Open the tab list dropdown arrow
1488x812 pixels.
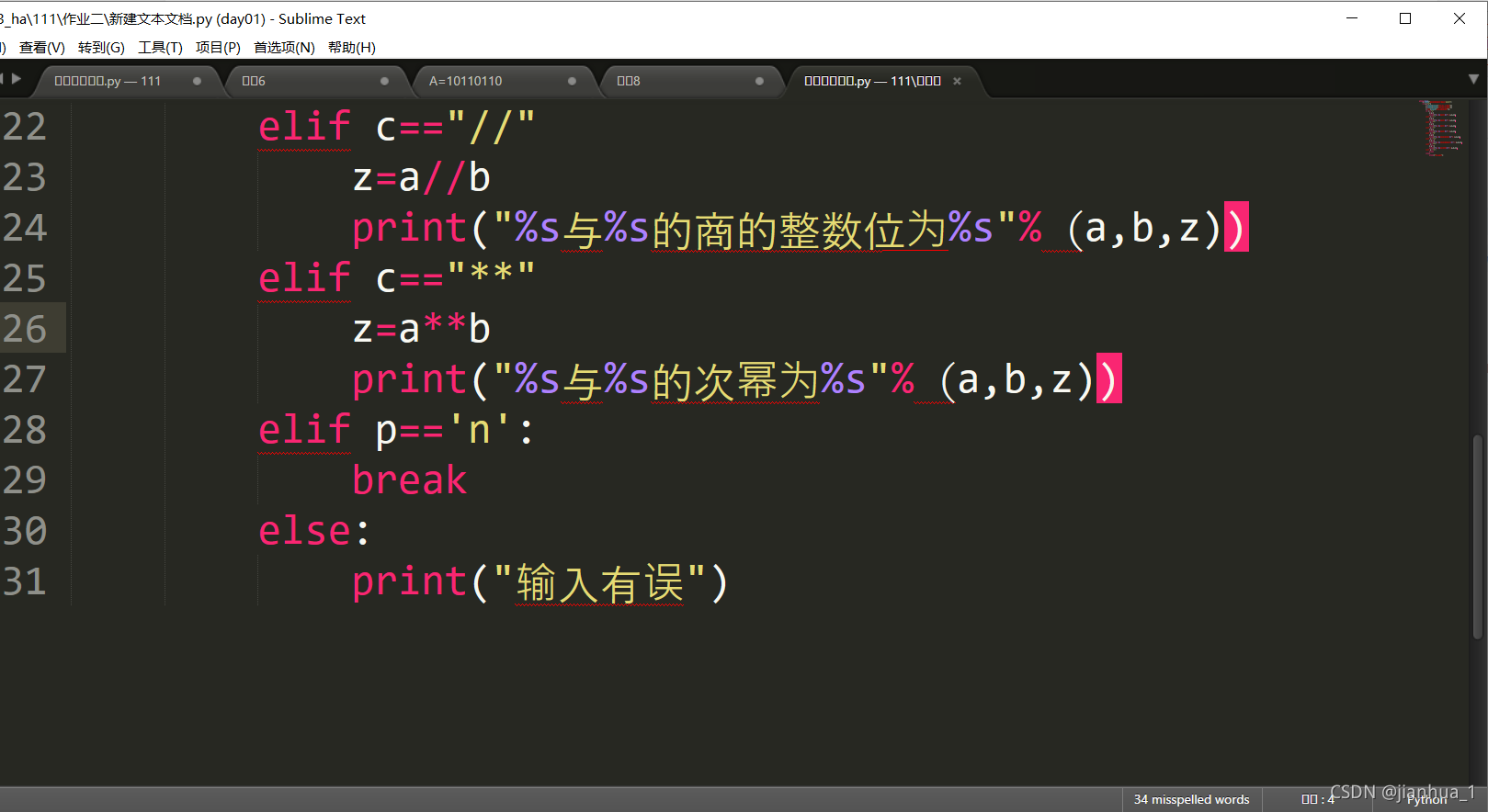[x=1473, y=80]
